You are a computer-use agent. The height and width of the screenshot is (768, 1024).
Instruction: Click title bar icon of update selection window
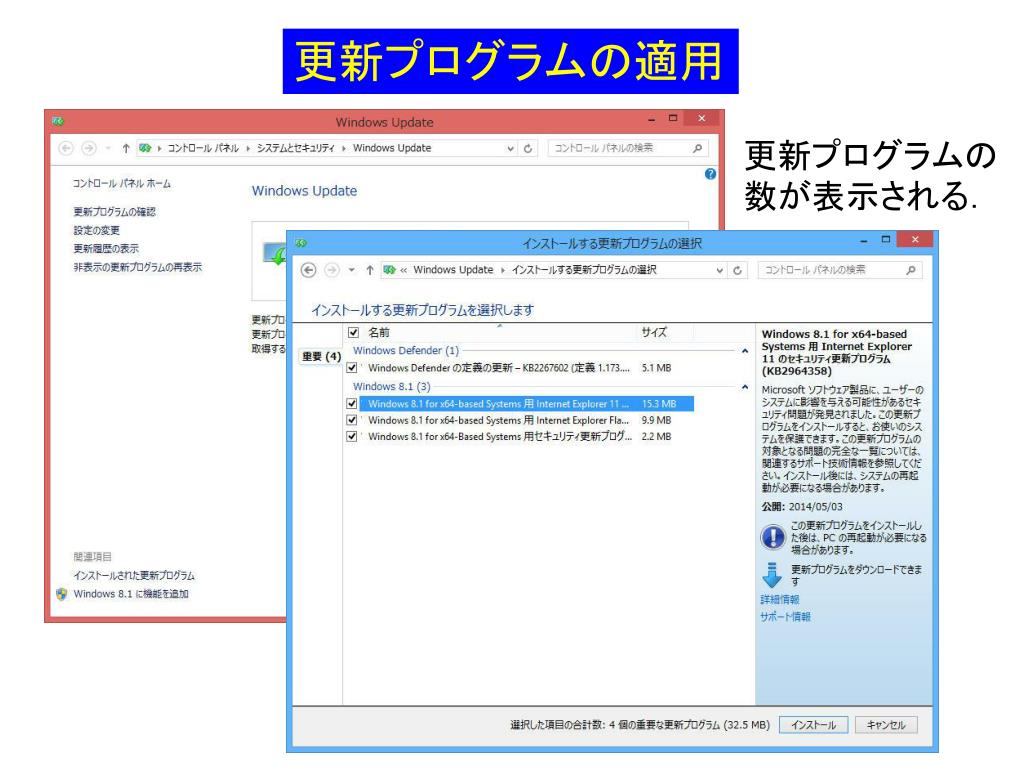[x=301, y=243]
